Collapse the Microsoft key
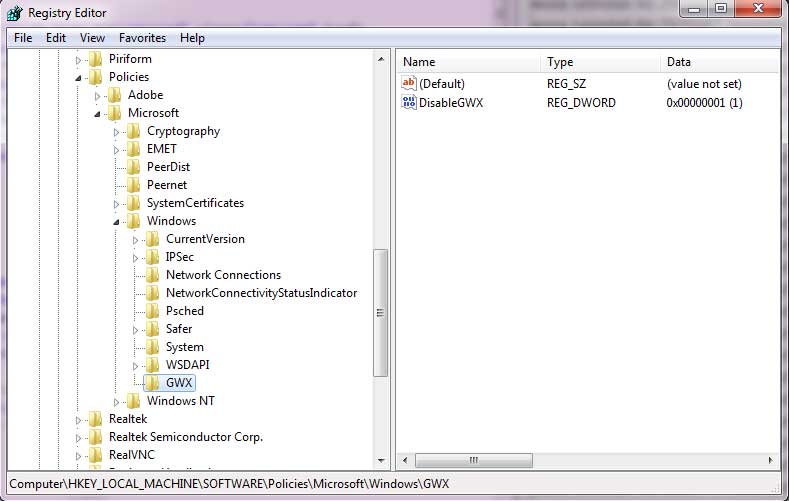This screenshot has height=501, width=789. (97, 114)
